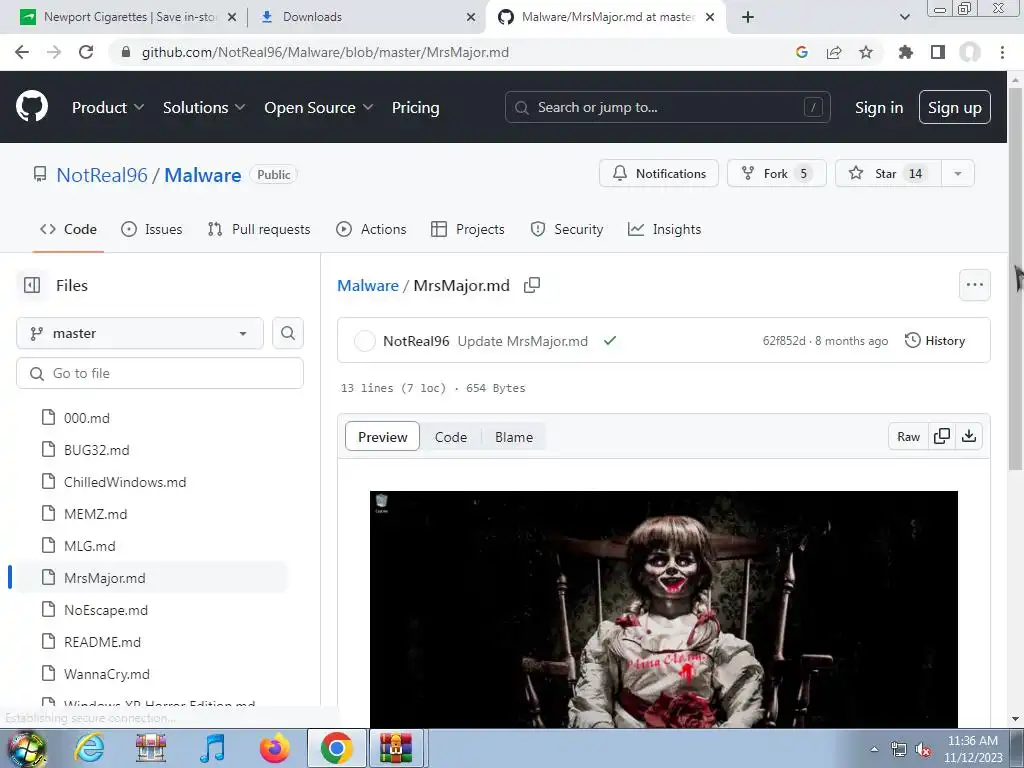Copy raw file content icon
This screenshot has height=768, width=1024.
pyautogui.click(x=942, y=436)
